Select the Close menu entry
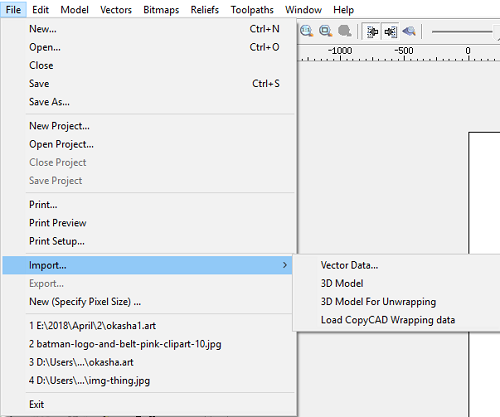This screenshot has height=417, width=500. 148,65
